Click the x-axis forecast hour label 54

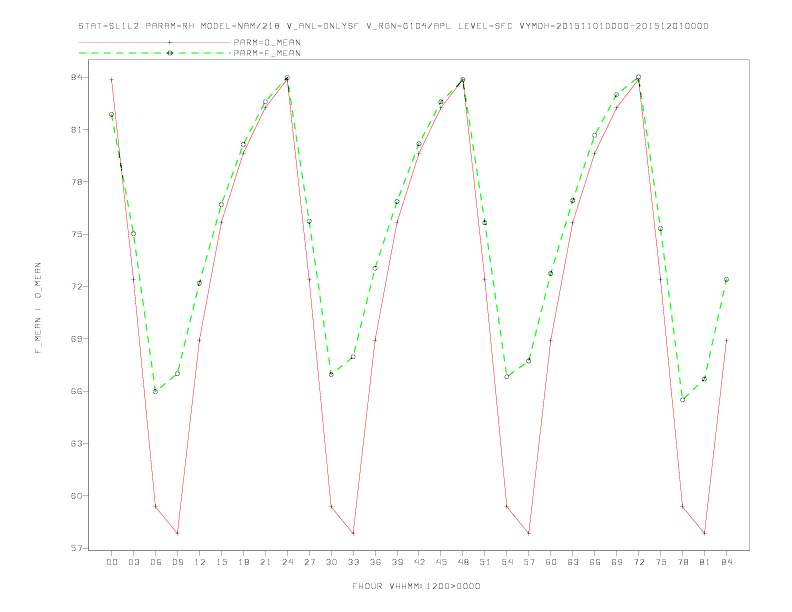(x=507, y=562)
